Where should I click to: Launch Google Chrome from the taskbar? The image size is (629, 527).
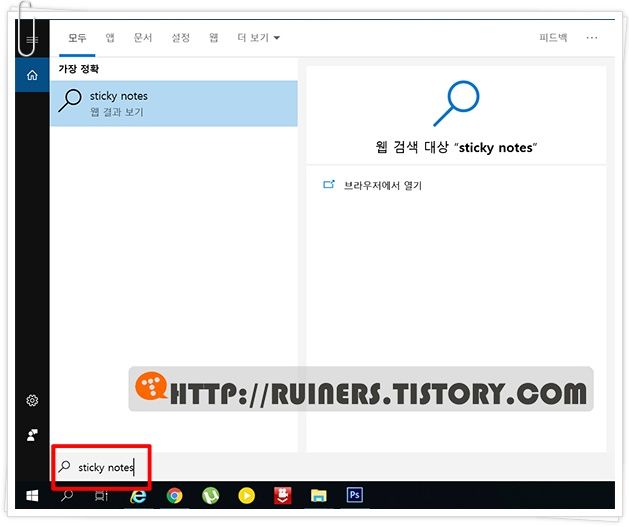[x=174, y=496]
